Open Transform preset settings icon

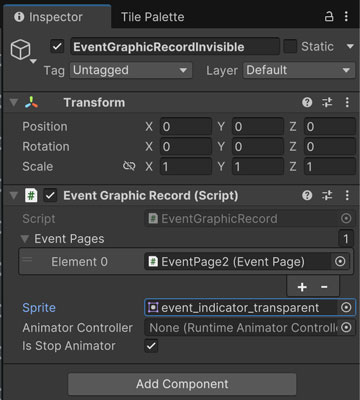click(x=327, y=102)
